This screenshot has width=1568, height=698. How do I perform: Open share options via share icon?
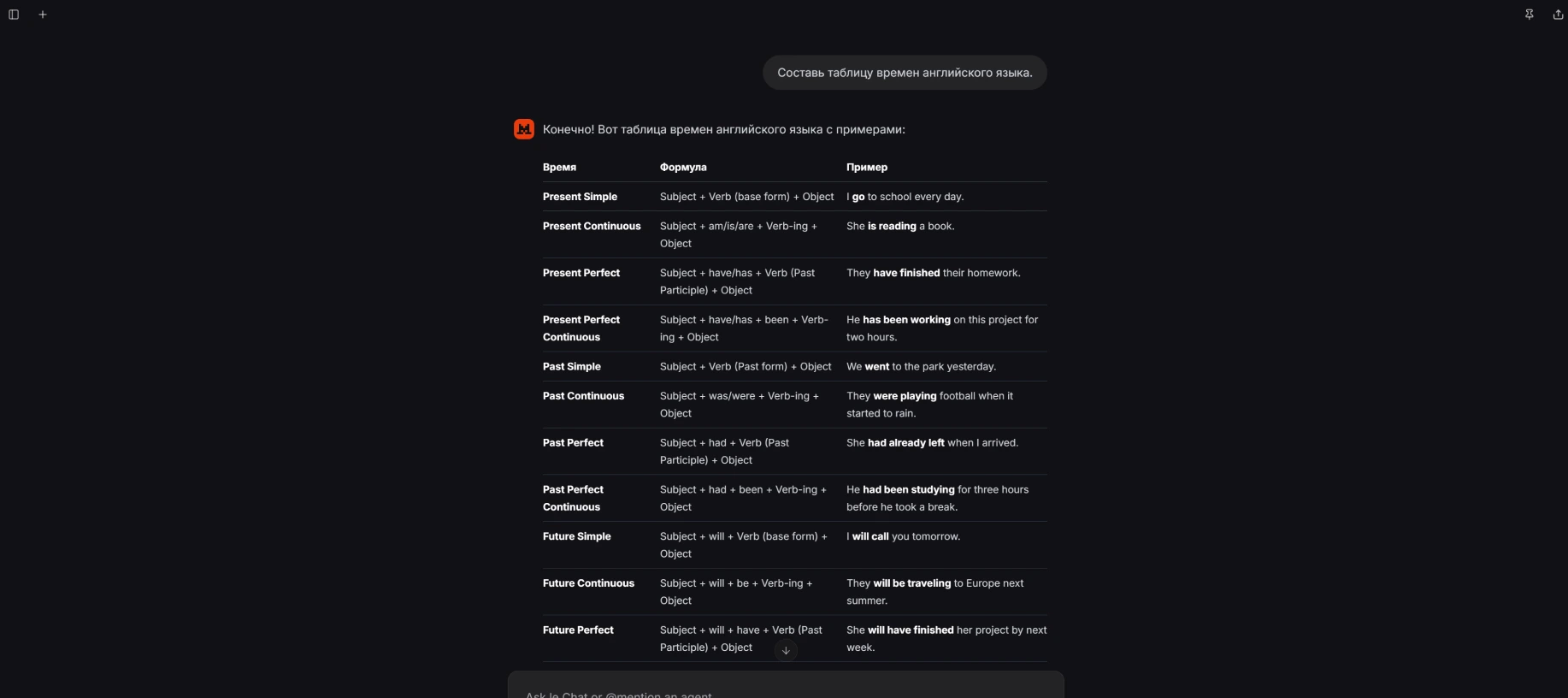tap(1558, 15)
